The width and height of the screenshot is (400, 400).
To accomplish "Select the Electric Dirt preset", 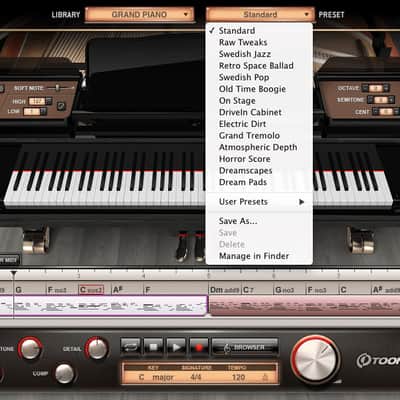I will click(259, 124).
